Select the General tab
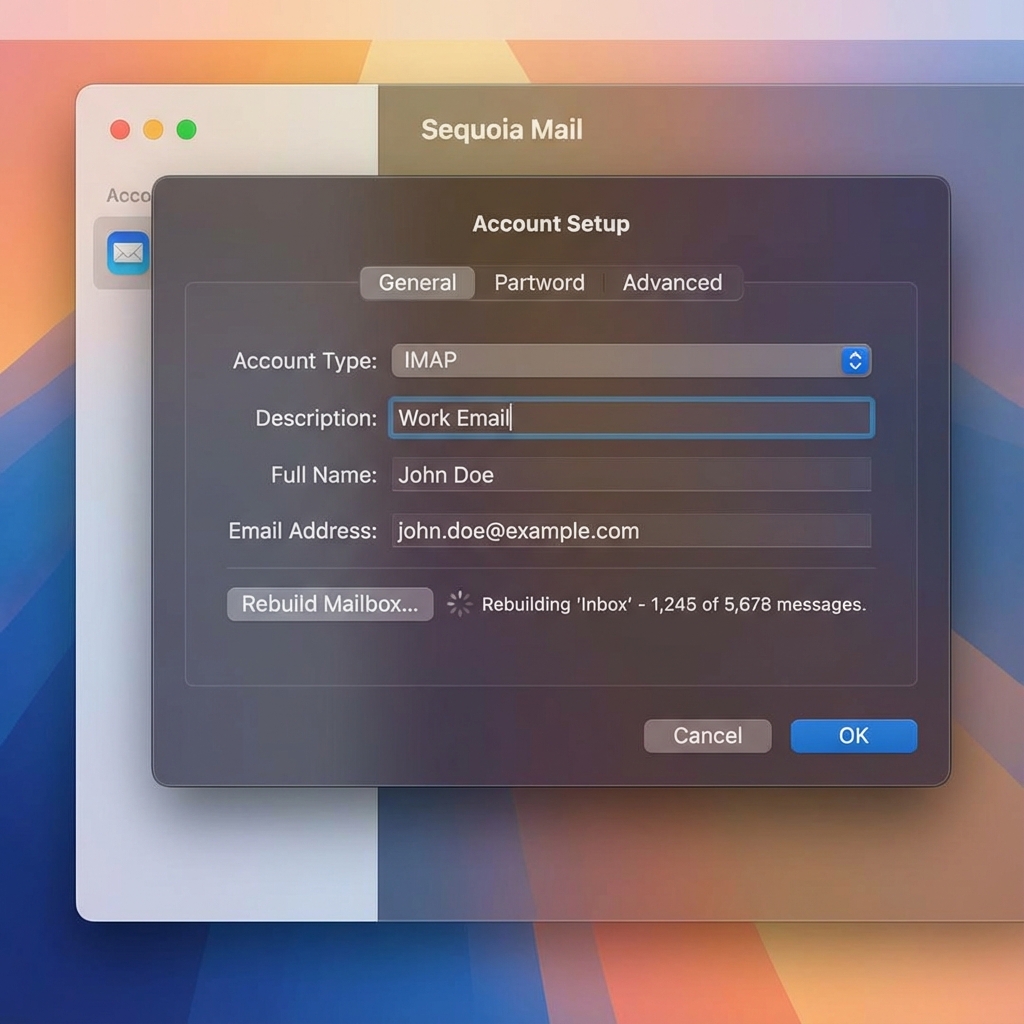The height and width of the screenshot is (1024, 1024). tap(417, 283)
